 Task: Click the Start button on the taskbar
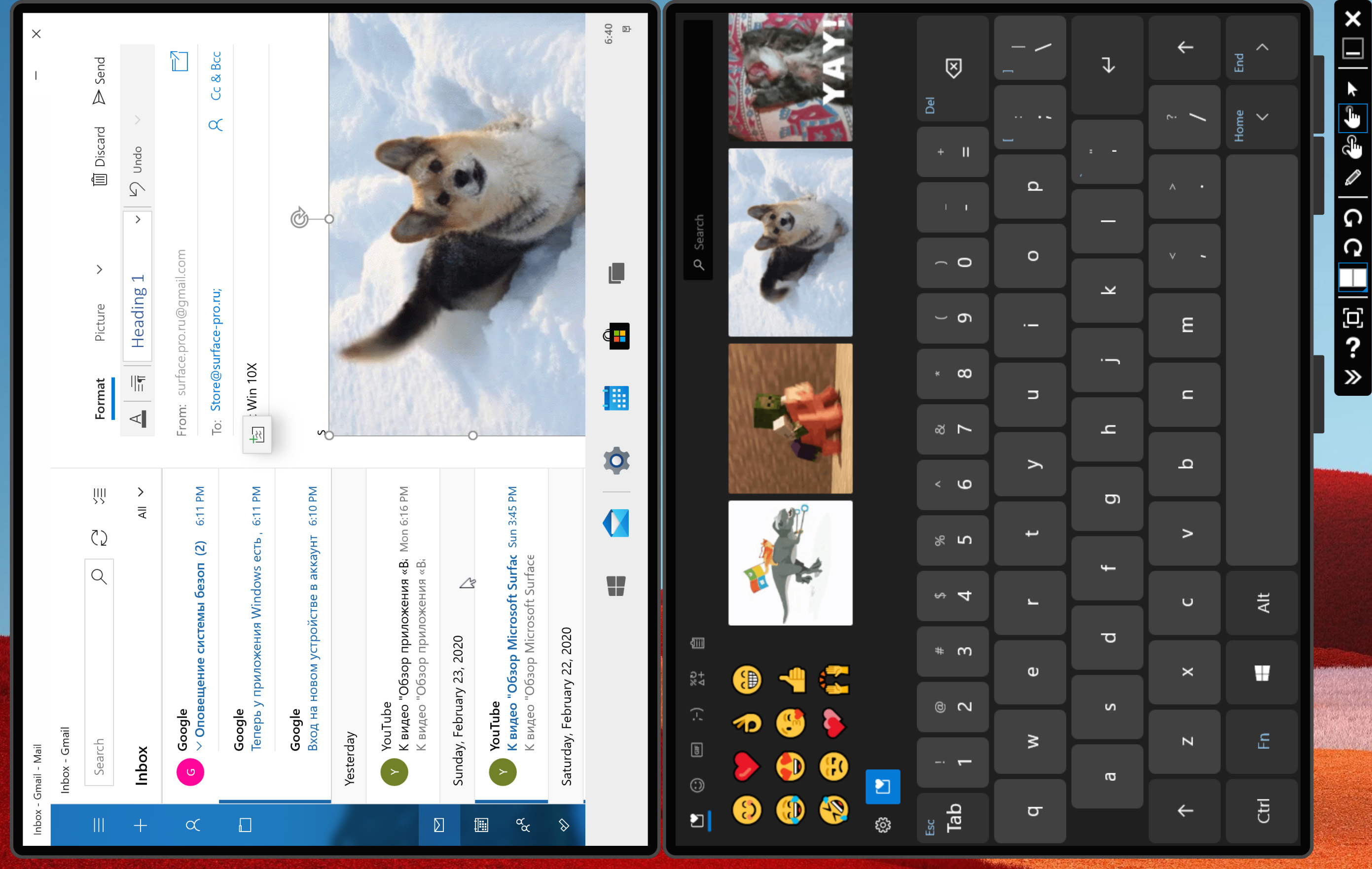point(616,586)
